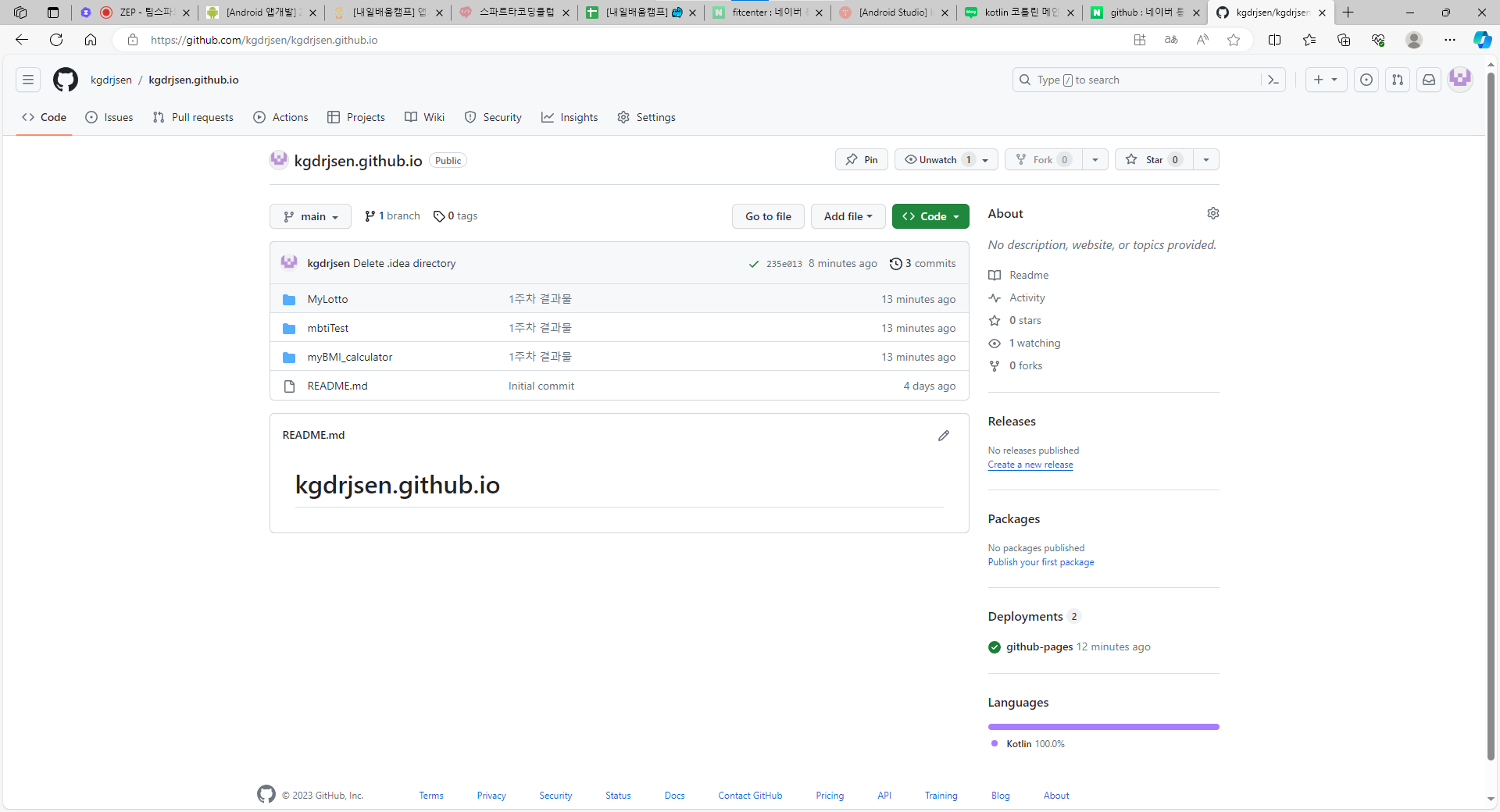The image size is (1500, 812).
Task: Open the repository Settings tab
Action: [x=646, y=117]
